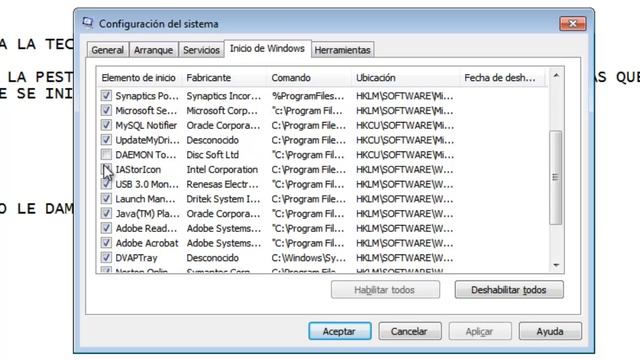Image resolution: width=640 pixels, height=360 pixels.
Task: Open the Herramientas tab
Action: 342,50
